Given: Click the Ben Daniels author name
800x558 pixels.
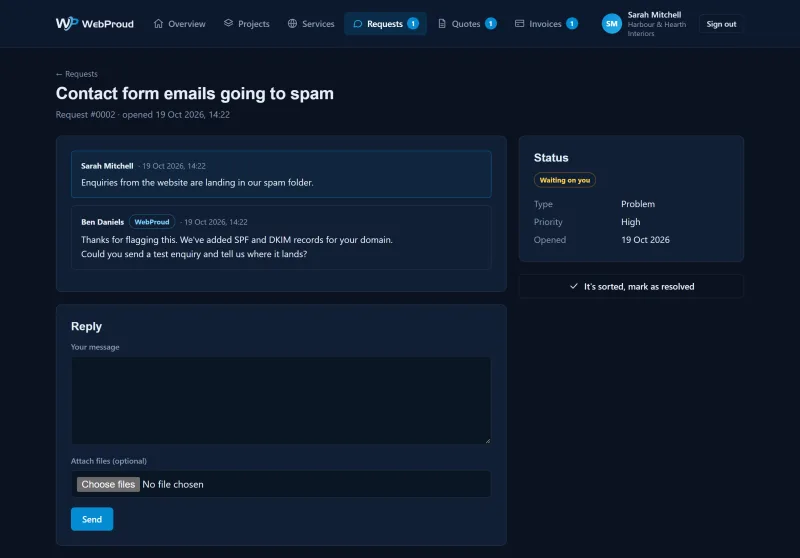Looking at the screenshot, I should point(103,222).
